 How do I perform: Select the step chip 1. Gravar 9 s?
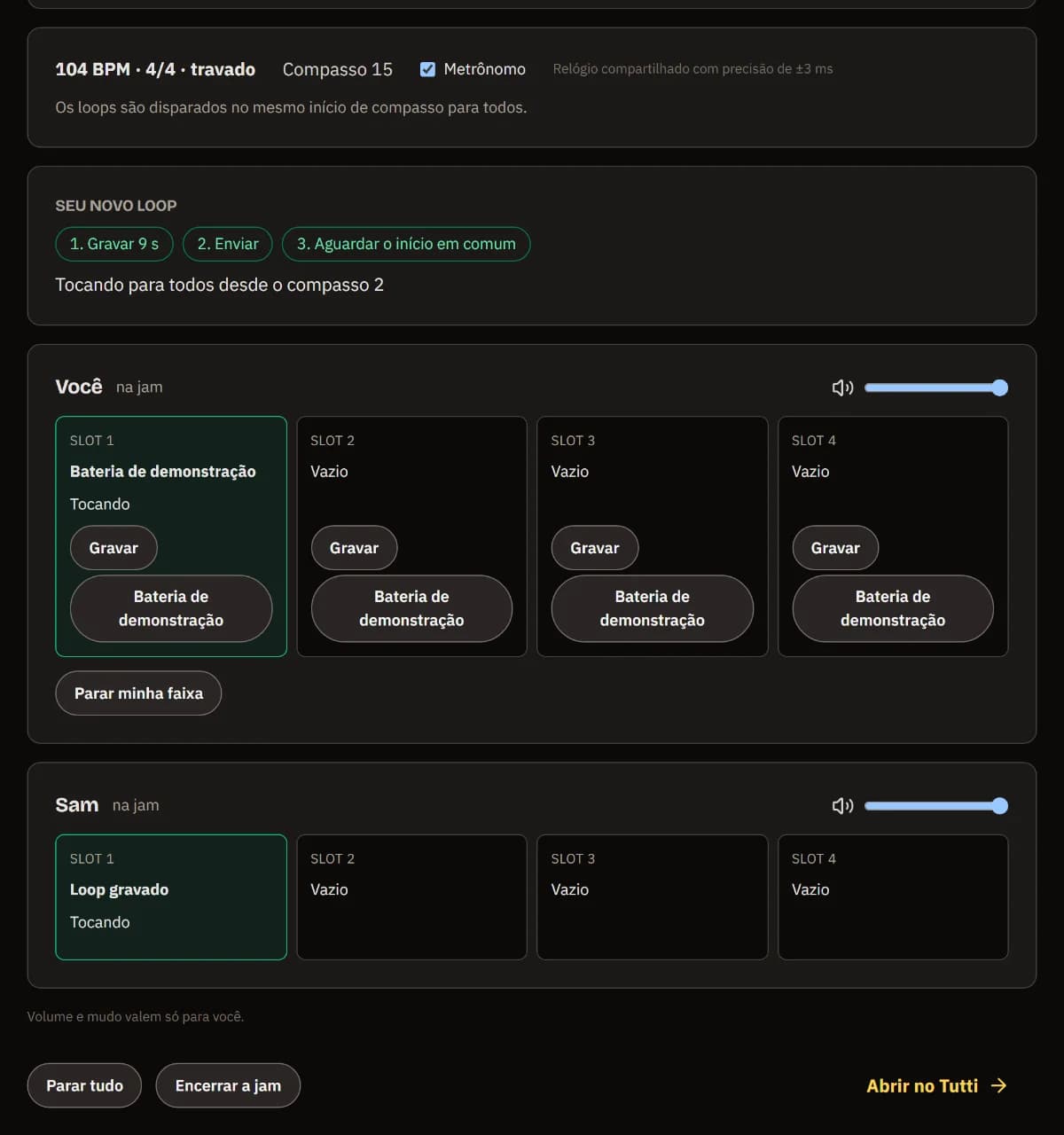pos(114,244)
